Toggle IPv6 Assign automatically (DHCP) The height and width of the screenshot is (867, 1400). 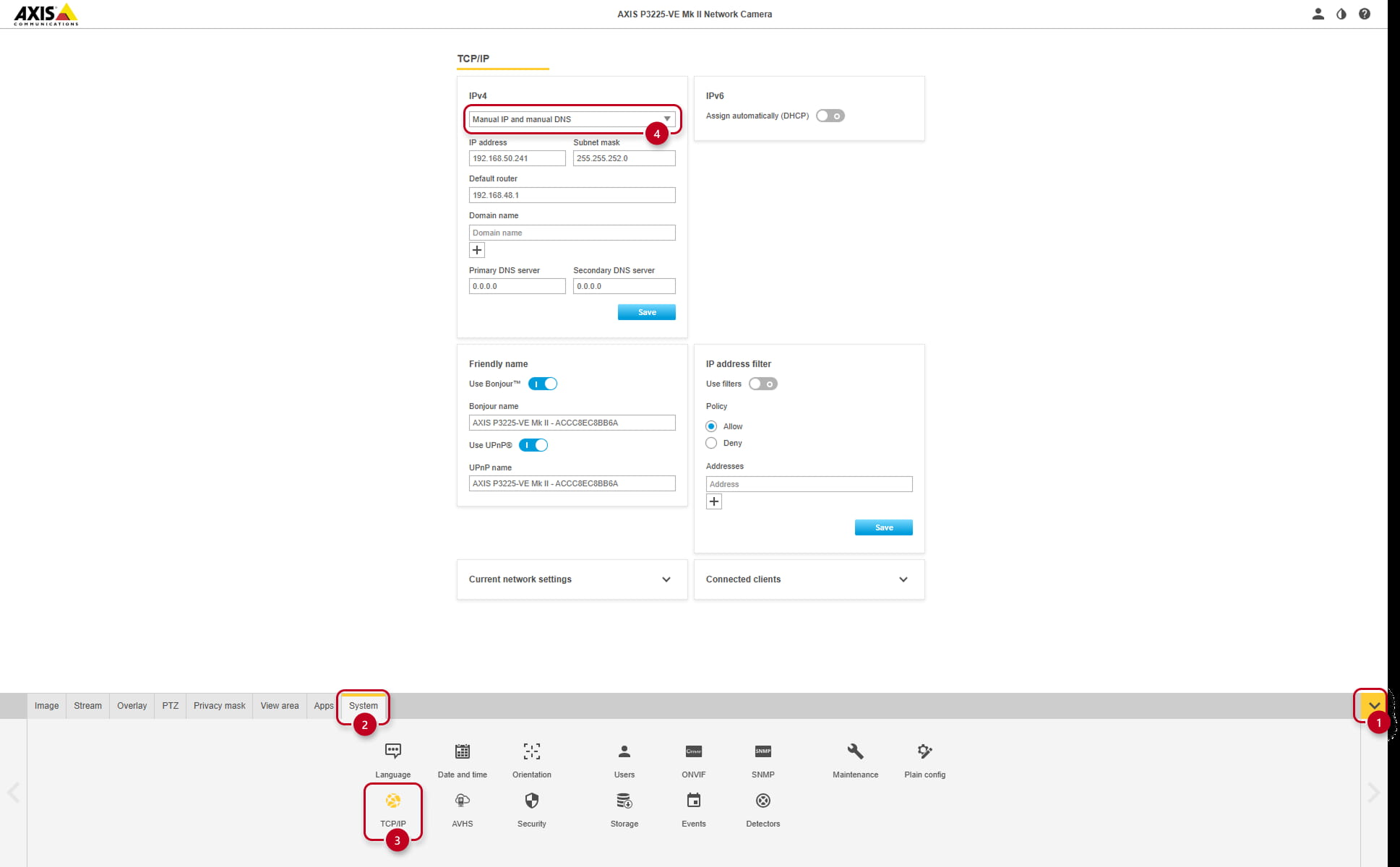point(830,116)
